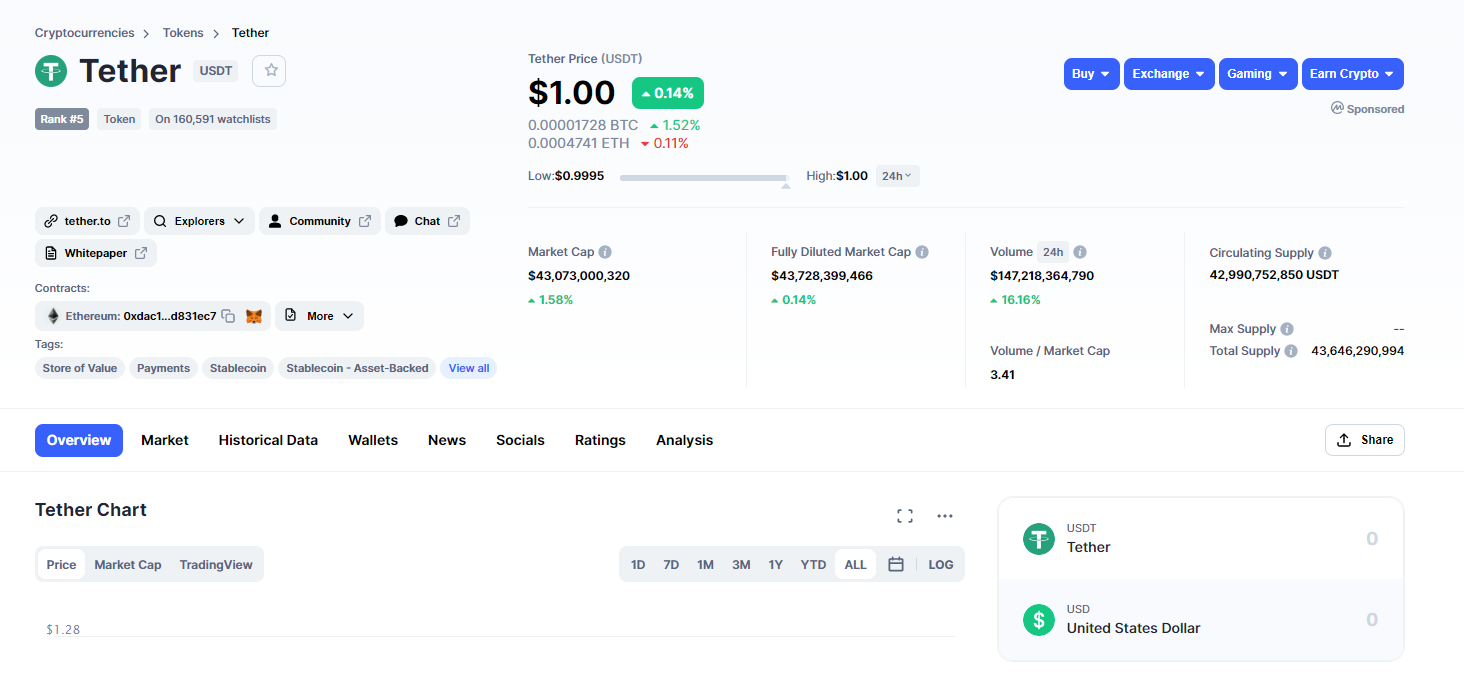Show the TradingView chart view
Image resolution: width=1464 pixels, height=678 pixels.
pyautogui.click(x=216, y=564)
